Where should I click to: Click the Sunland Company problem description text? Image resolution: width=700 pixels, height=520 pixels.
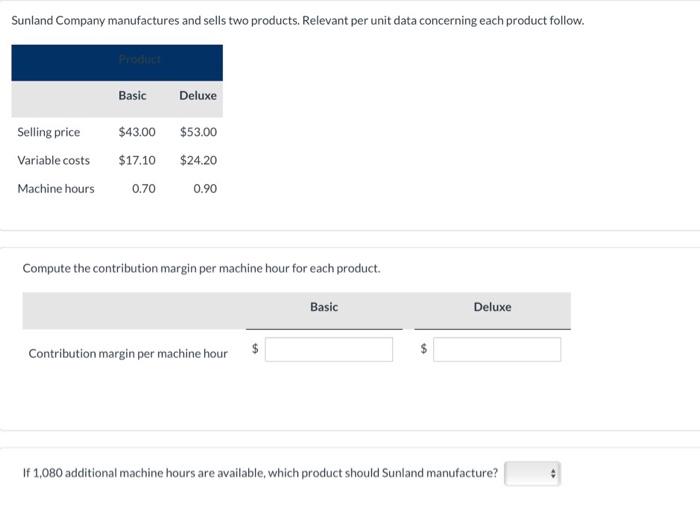coord(297,20)
